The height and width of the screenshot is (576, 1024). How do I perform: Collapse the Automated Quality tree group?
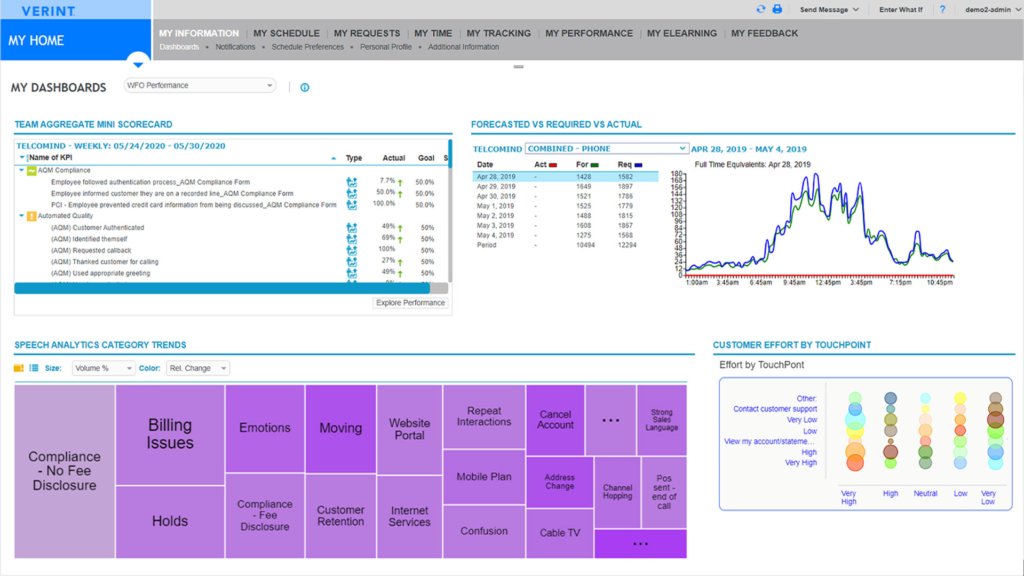[x=22, y=216]
